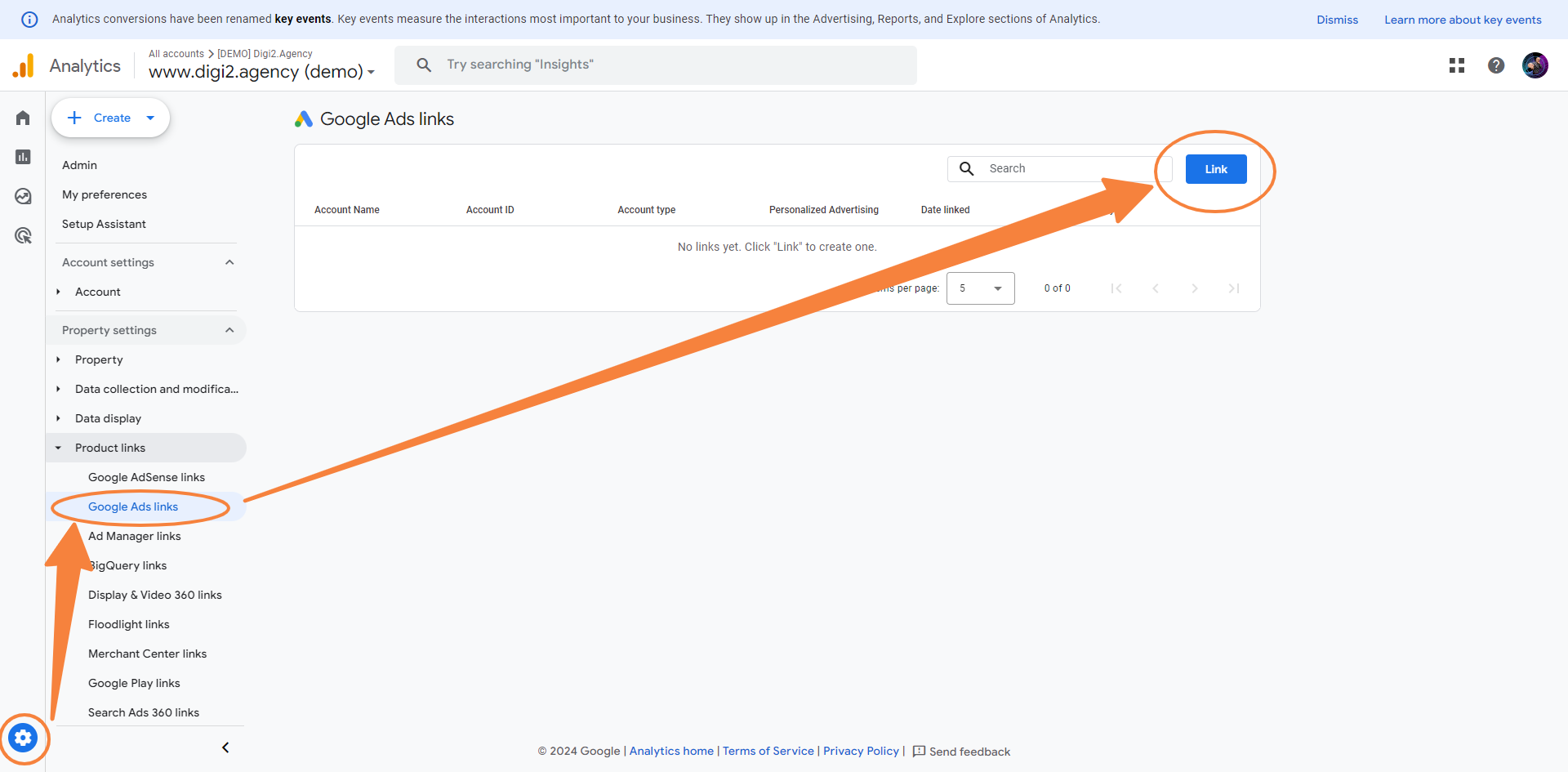
Task: Go to previous page of results
Action: 1156,288
